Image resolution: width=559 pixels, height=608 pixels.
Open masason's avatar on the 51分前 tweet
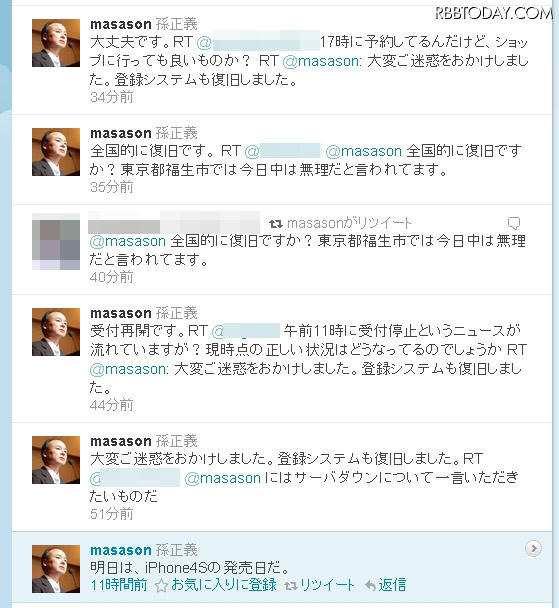[56, 460]
